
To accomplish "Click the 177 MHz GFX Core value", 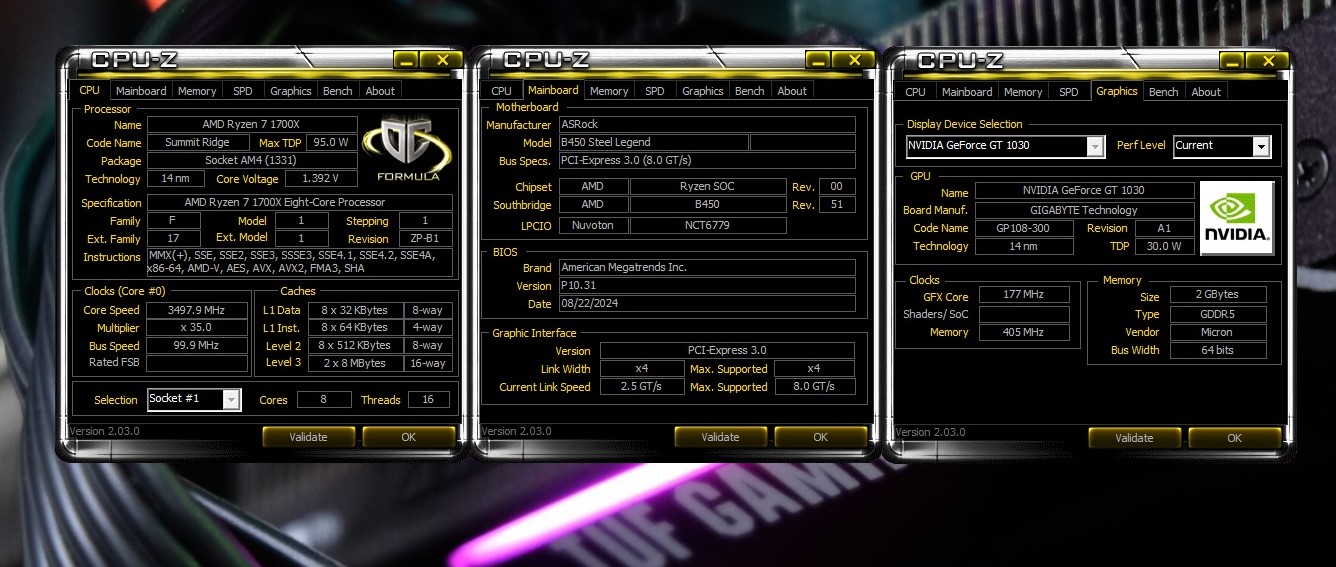I will 1024,297.
